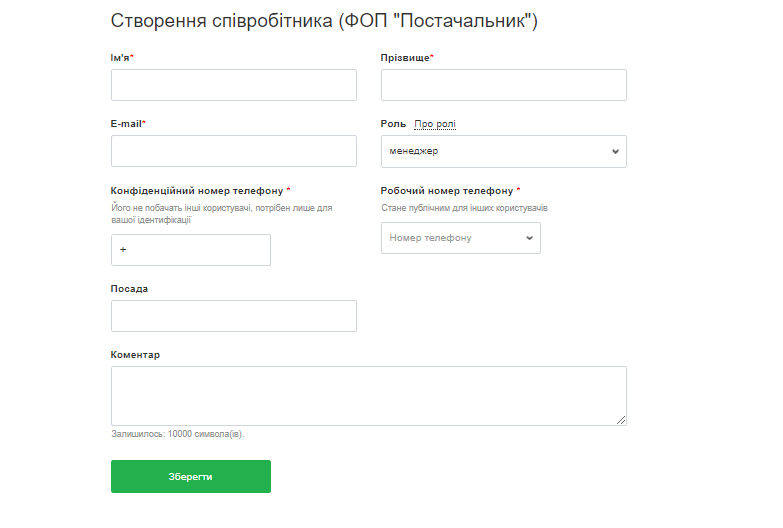Click the confidential phone field with plus sign
Screen dimensions: 783x528
(x=190, y=250)
